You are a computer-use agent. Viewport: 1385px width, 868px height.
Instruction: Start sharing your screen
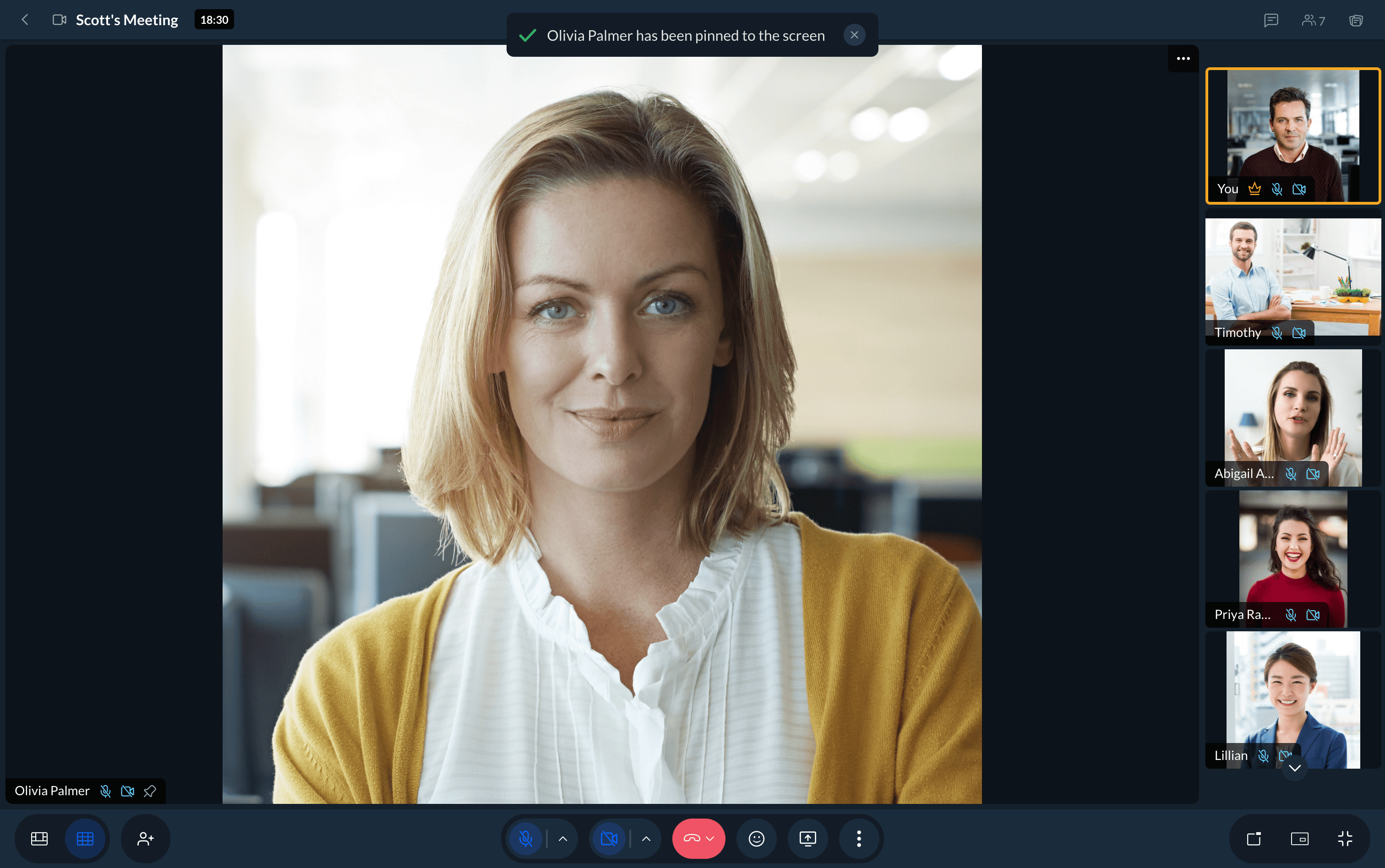click(x=807, y=839)
